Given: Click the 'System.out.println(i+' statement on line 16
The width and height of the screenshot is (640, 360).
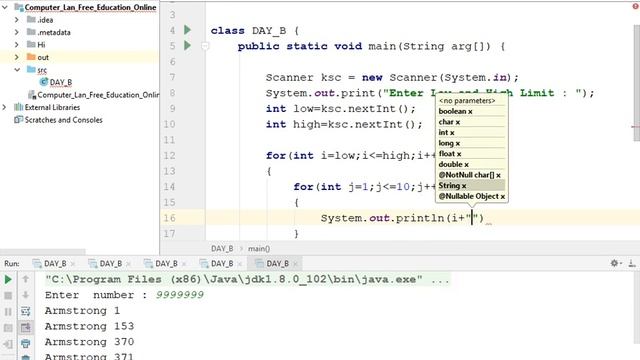Looking at the screenshot, I should pos(402,218).
